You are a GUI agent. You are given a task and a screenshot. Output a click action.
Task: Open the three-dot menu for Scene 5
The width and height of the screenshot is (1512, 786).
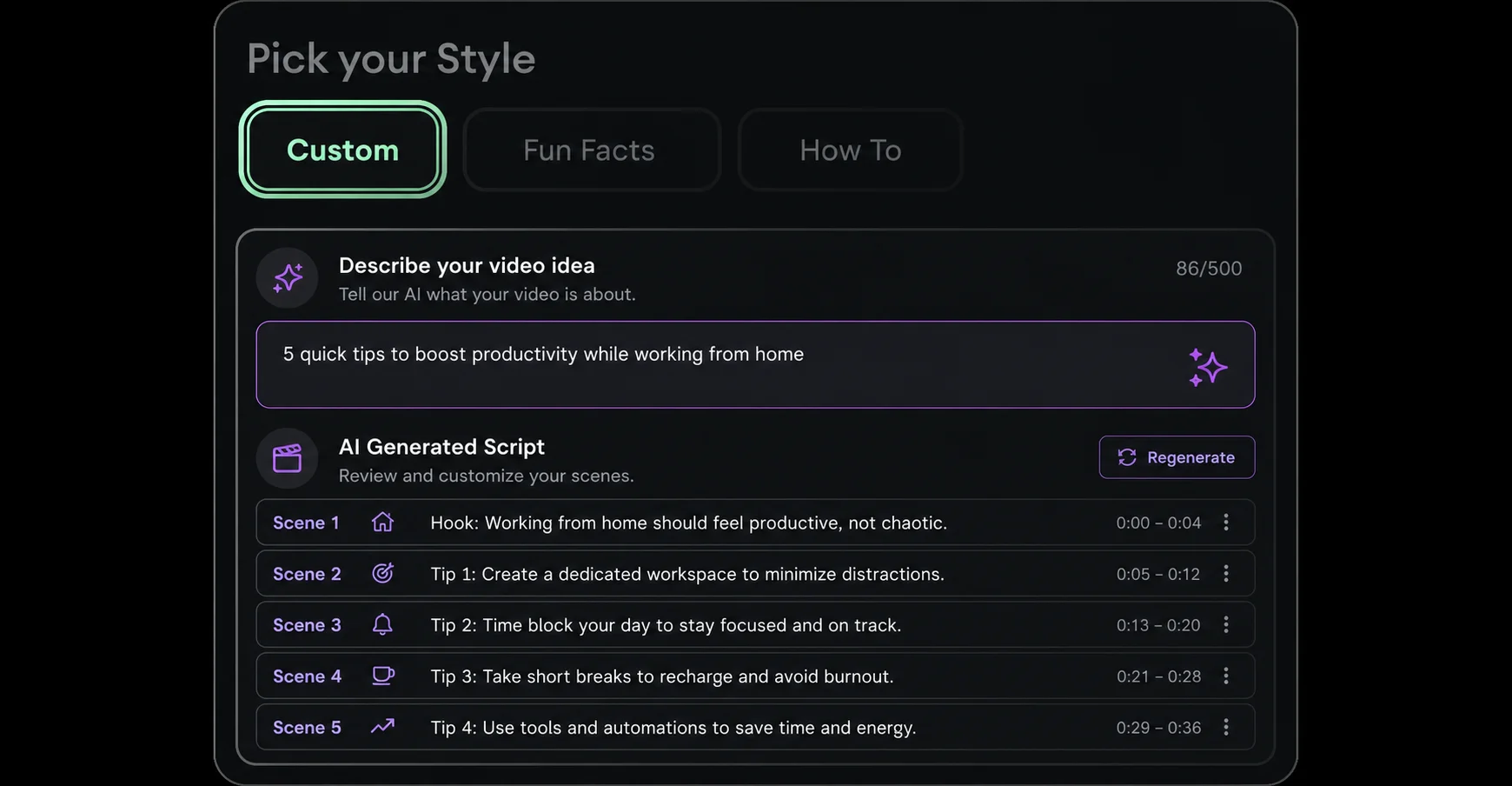[1226, 727]
